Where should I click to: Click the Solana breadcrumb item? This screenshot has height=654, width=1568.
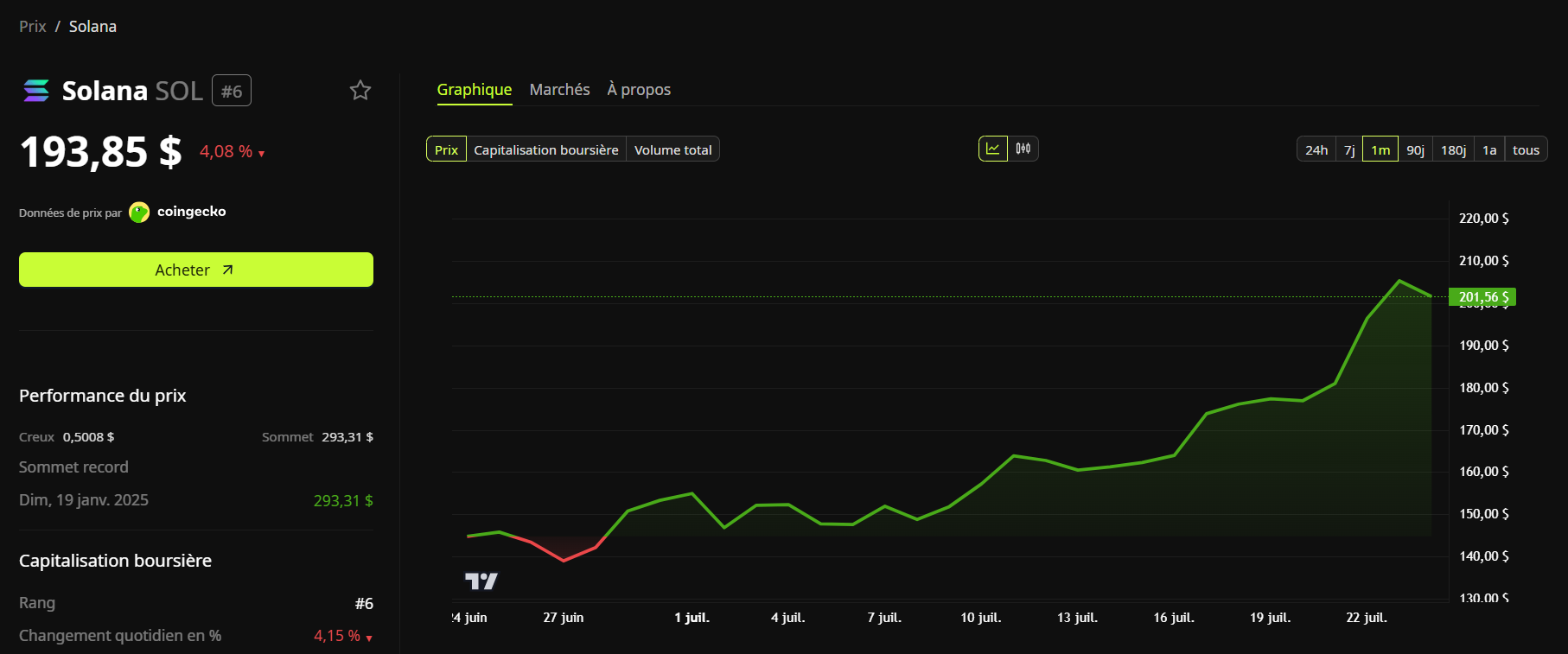(x=92, y=27)
